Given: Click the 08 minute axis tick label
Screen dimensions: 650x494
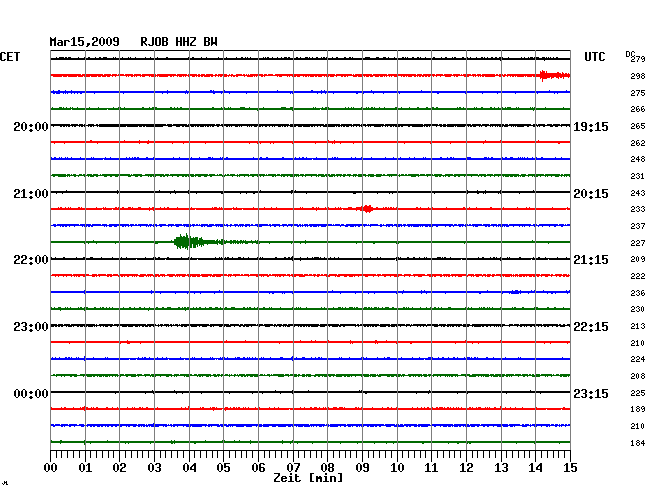Looking at the screenshot, I should pyautogui.click(x=327, y=468).
